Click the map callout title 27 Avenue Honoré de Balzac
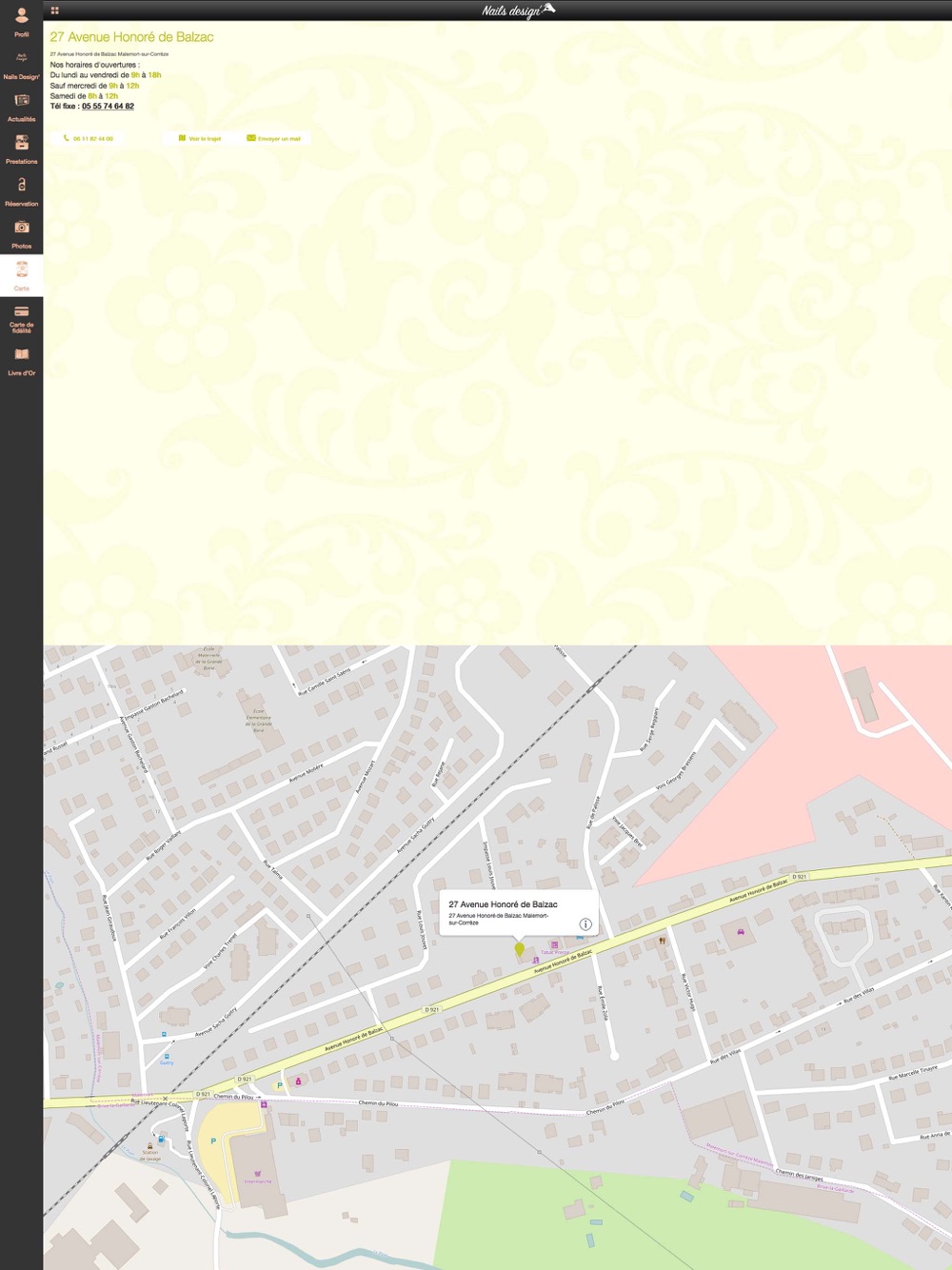 coord(503,904)
